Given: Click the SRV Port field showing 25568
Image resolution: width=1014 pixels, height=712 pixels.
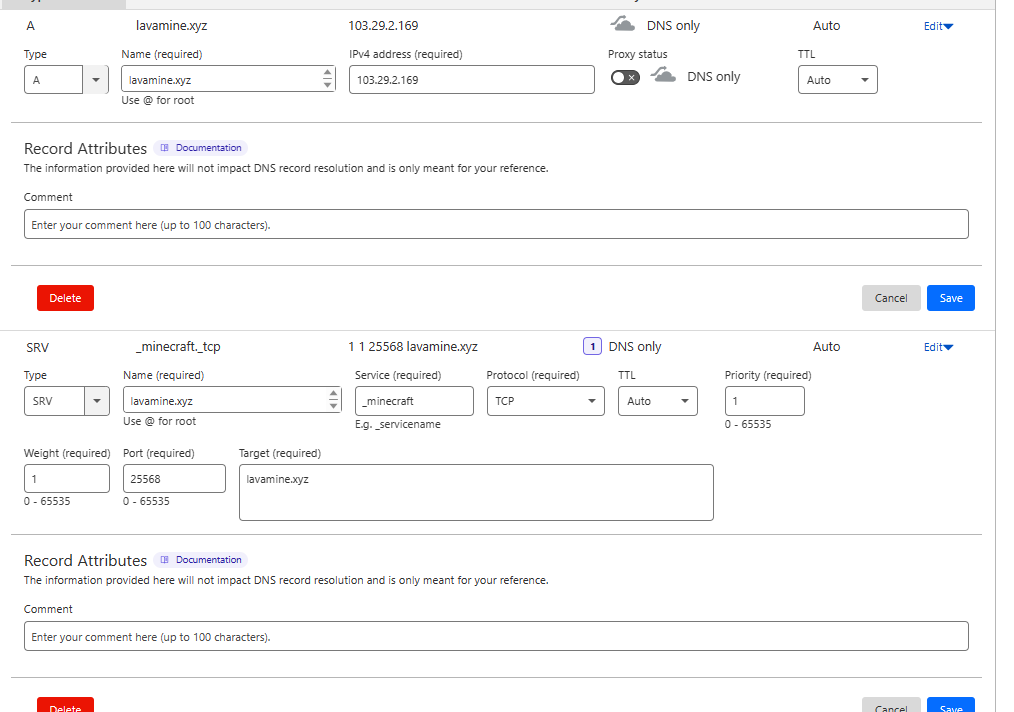Looking at the screenshot, I should pyautogui.click(x=174, y=479).
